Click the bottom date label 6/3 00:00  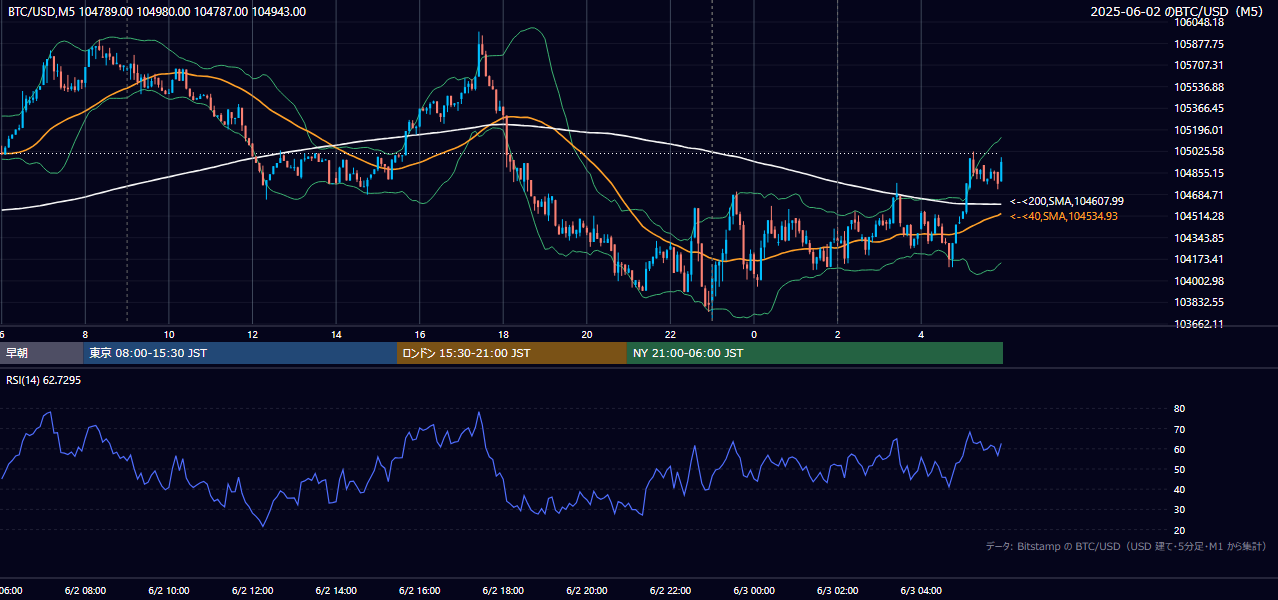[x=754, y=591]
